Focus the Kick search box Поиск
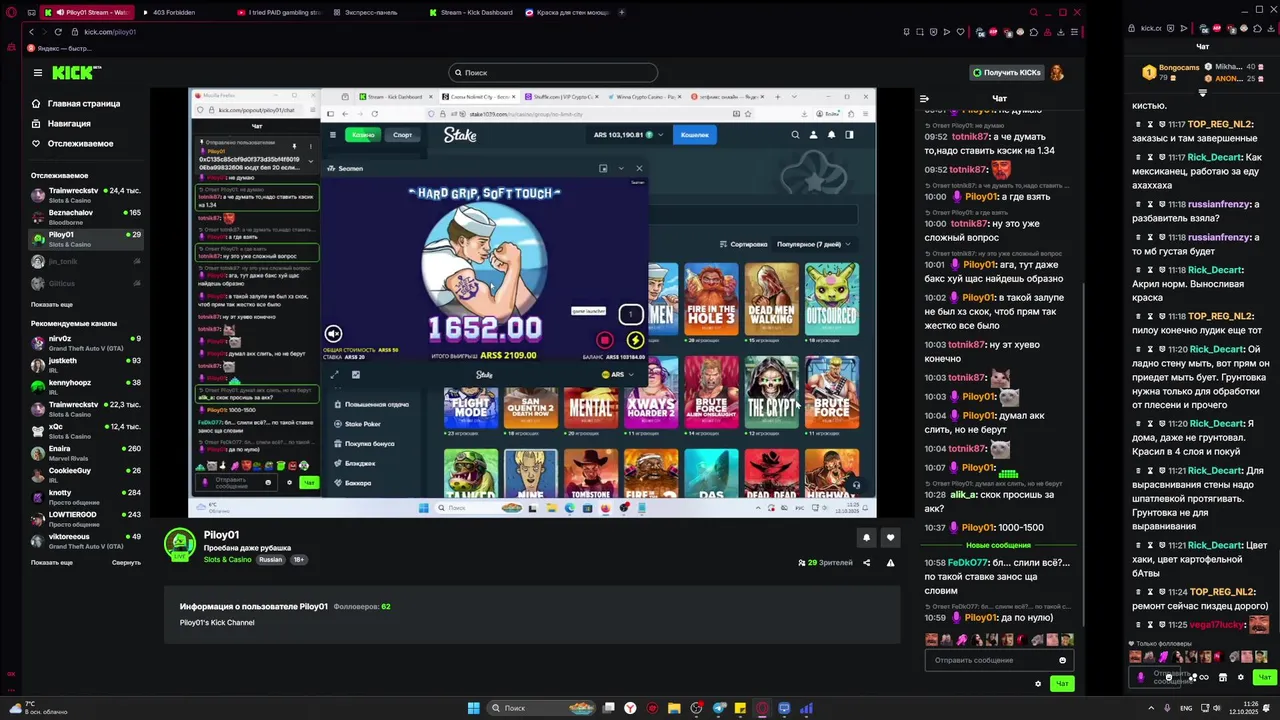1280x720 pixels. tap(553, 72)
